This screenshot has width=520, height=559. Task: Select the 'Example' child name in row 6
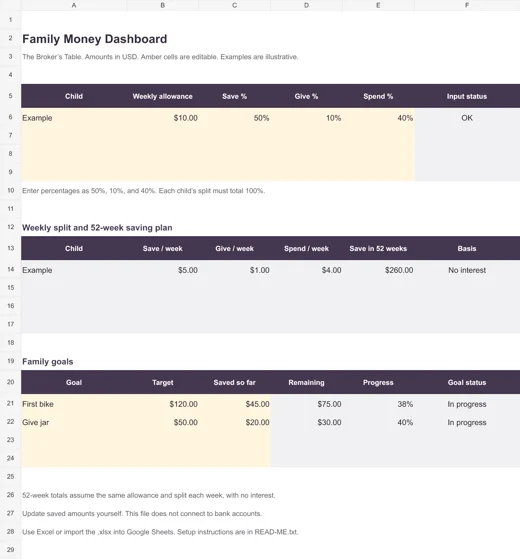pos(74,118)
